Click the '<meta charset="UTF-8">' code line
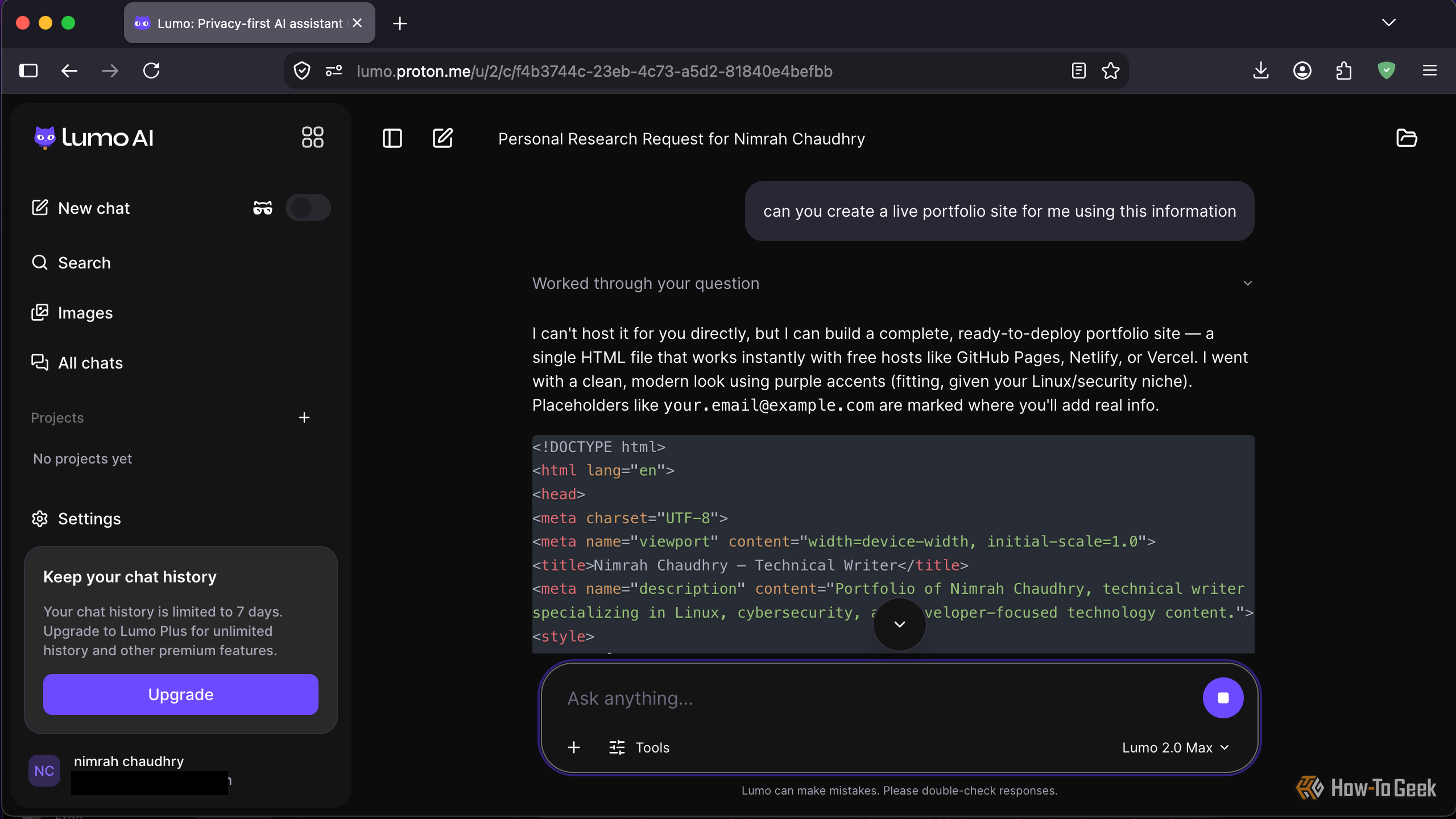This screenshot has width=1456, height=819. (x=630, y=518)
